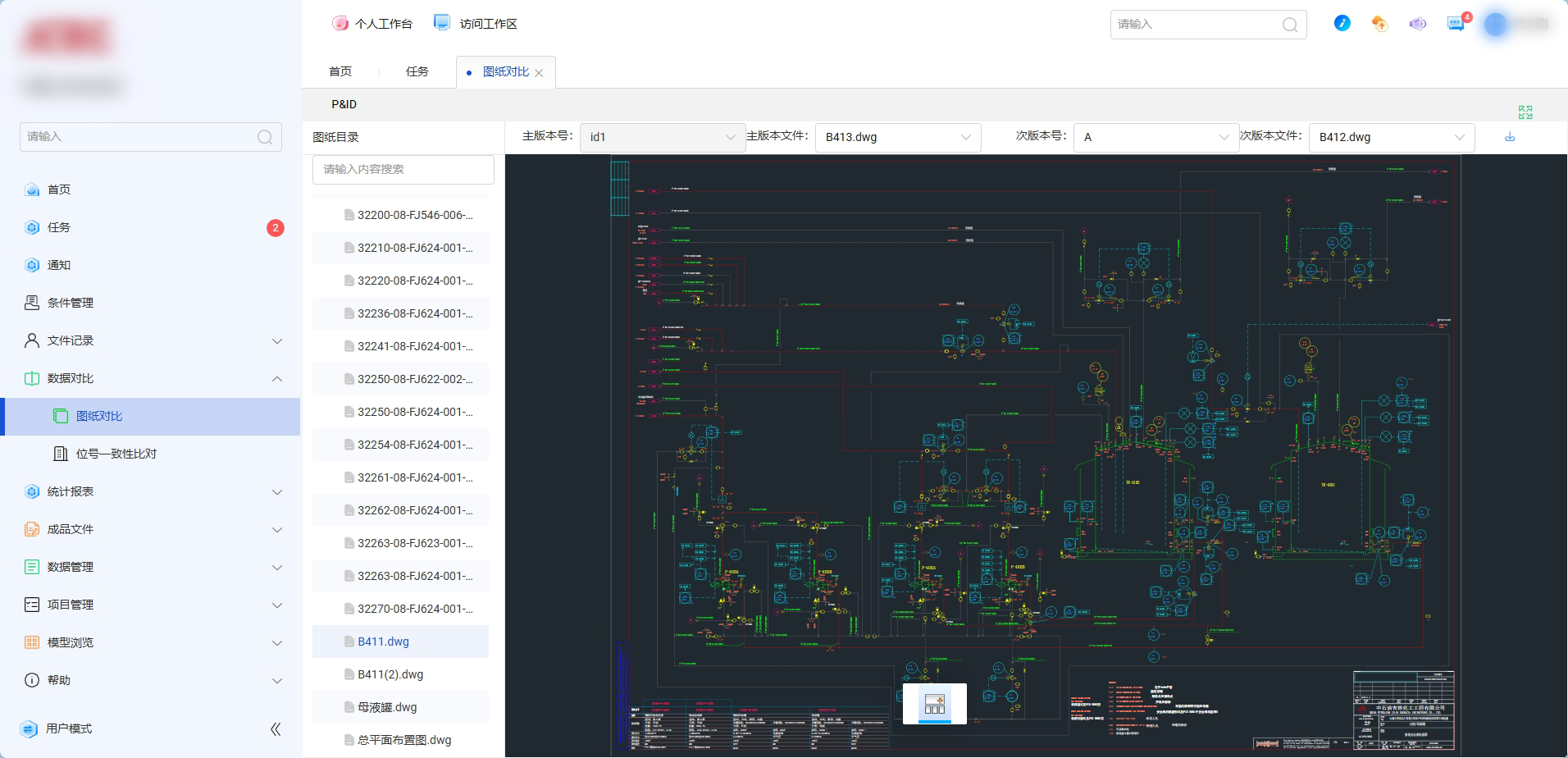Expand 帮助 menu
Screen dimensions: 1568x758
point(151,680)
